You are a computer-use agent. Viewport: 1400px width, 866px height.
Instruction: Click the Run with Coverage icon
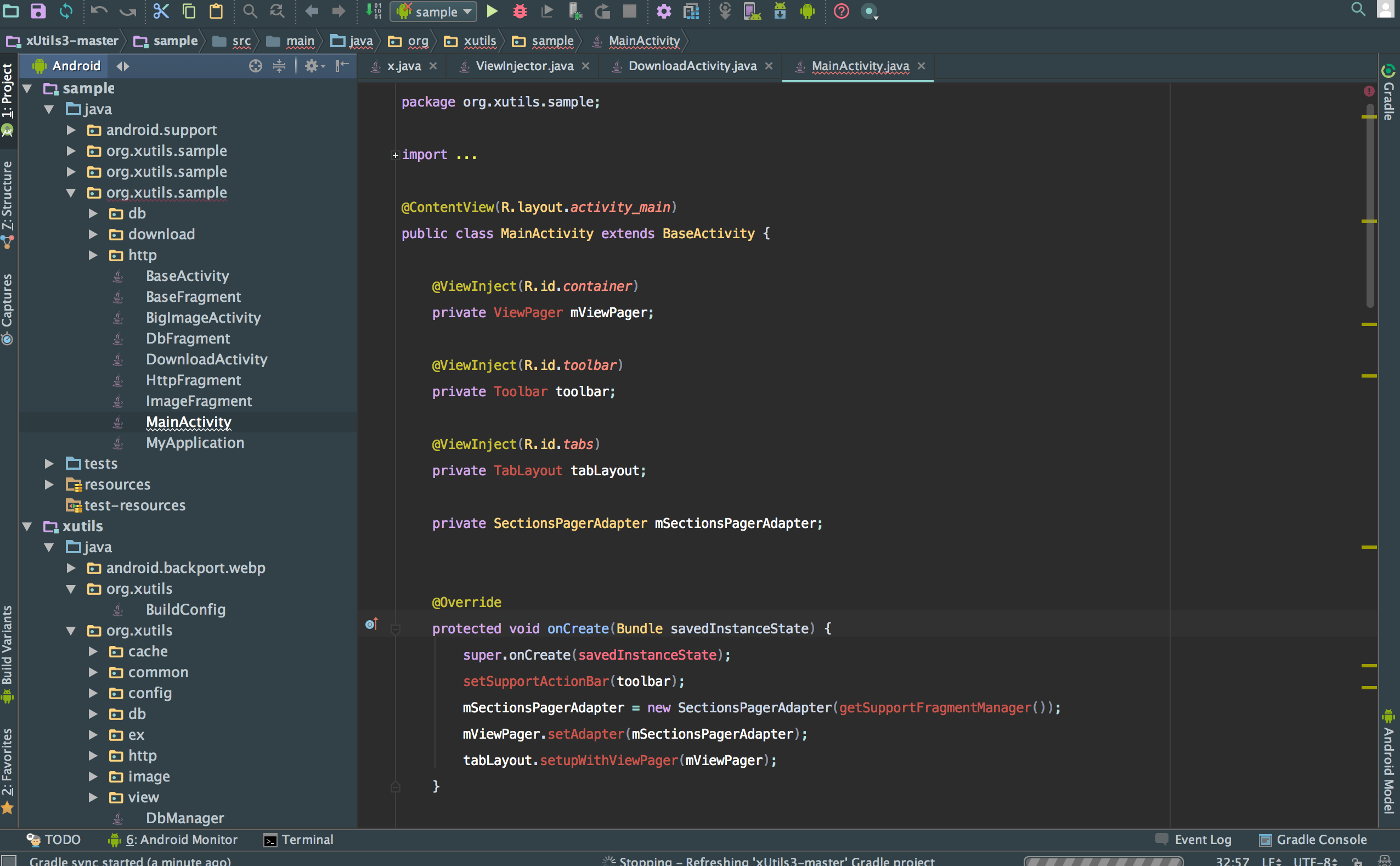coord(547,11)
